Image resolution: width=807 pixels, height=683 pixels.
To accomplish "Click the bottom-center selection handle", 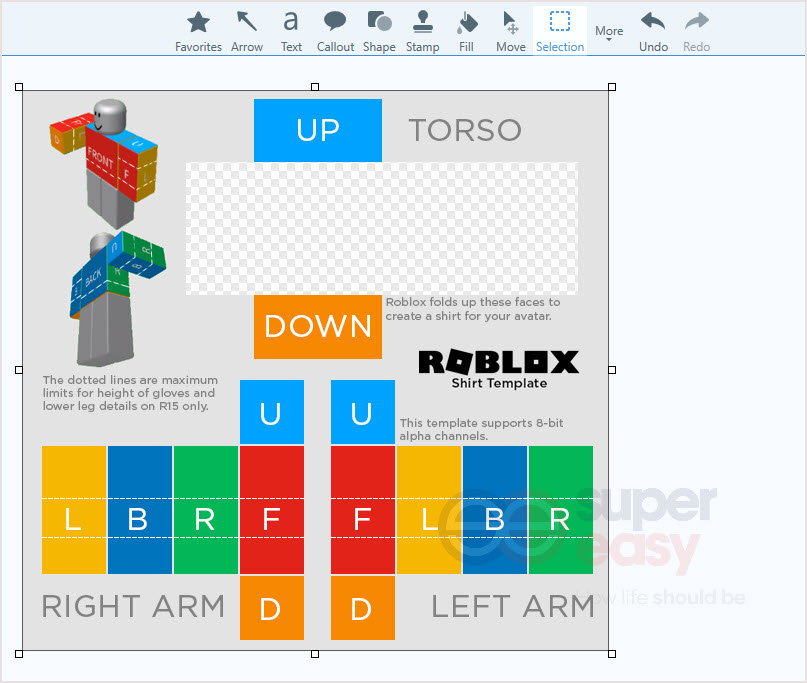I will tap(315, 654).
